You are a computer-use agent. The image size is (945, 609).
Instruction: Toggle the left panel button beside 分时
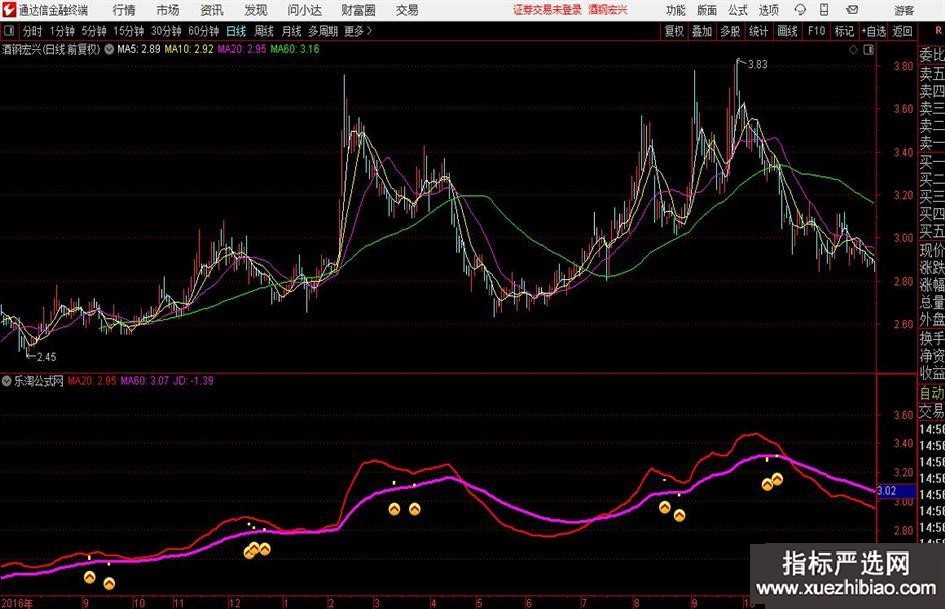point(8,31)
